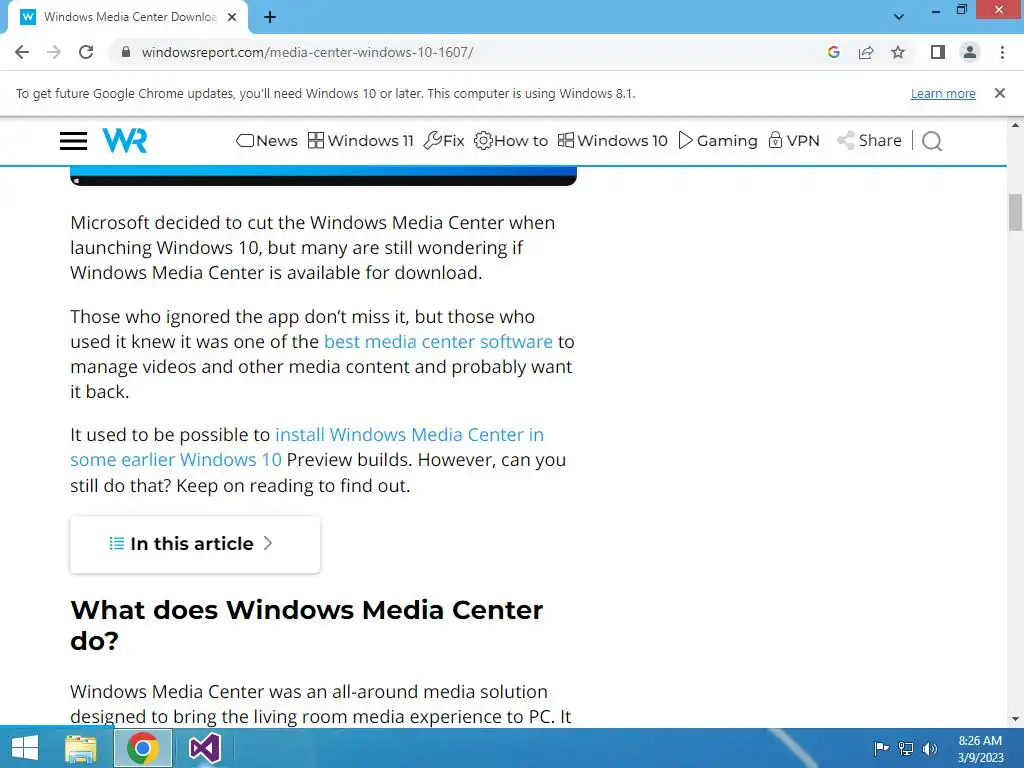Bookmark this page with the star
This screenshot has height=768, width=1024.
(898, 52)
